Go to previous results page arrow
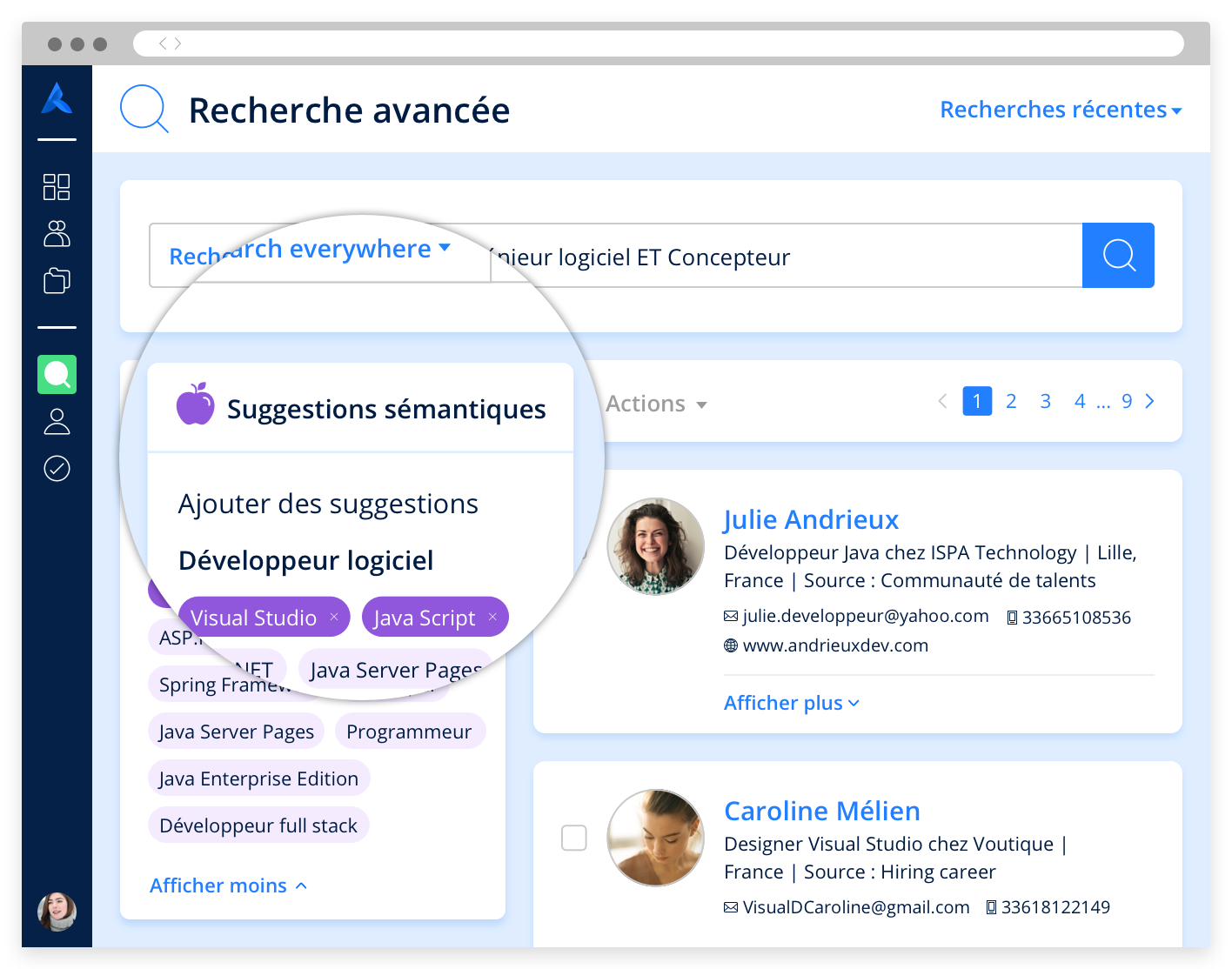1232x969 pixels. (942, 401)
